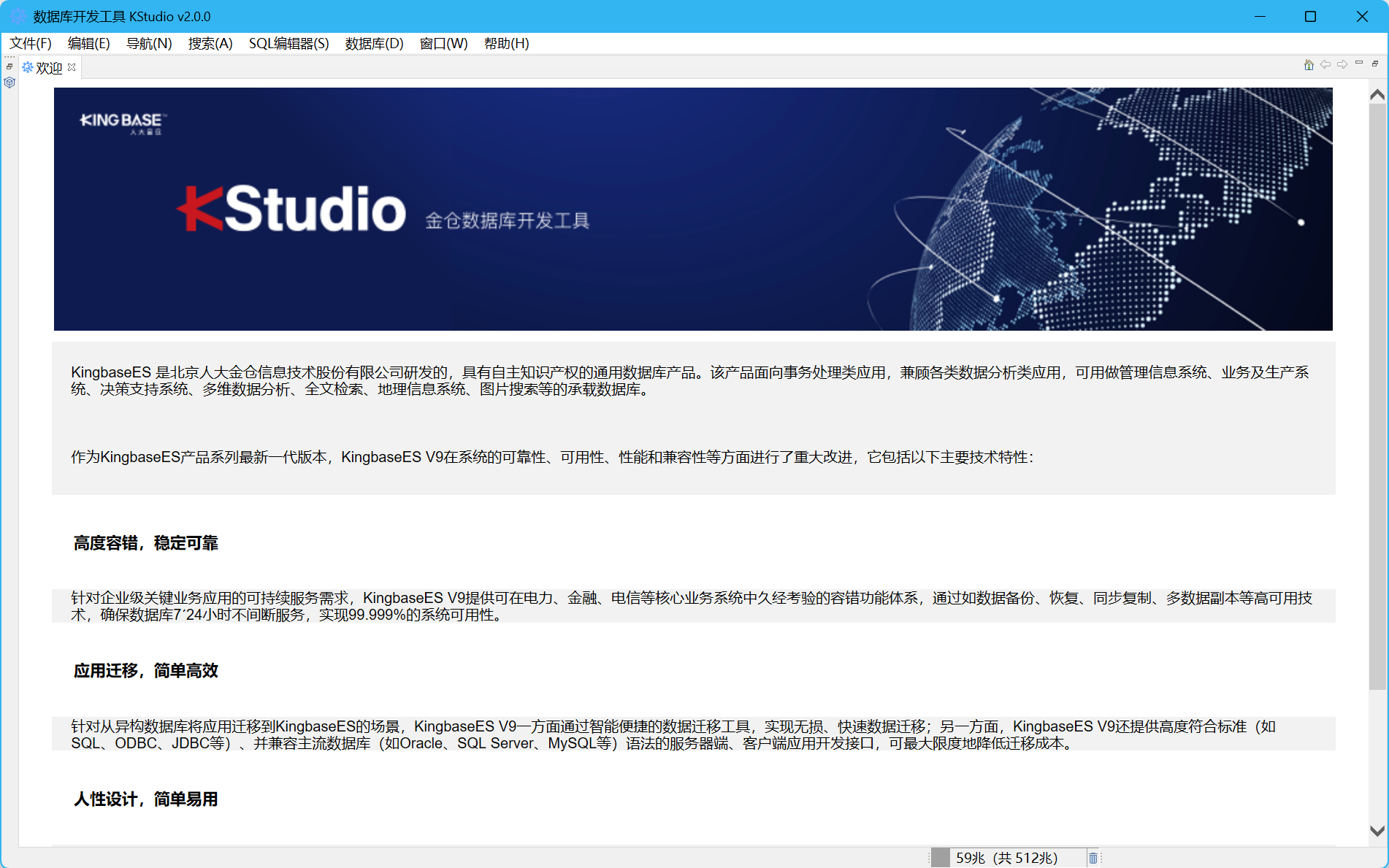Minimize the welcome view panel
Viewport: 1389px width, 868px height.
[x=1359, y=64]
